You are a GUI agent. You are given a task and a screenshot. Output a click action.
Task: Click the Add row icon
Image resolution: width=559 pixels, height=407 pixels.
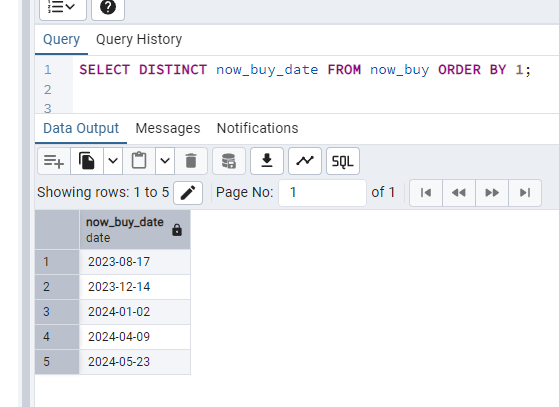click(54, 161)
